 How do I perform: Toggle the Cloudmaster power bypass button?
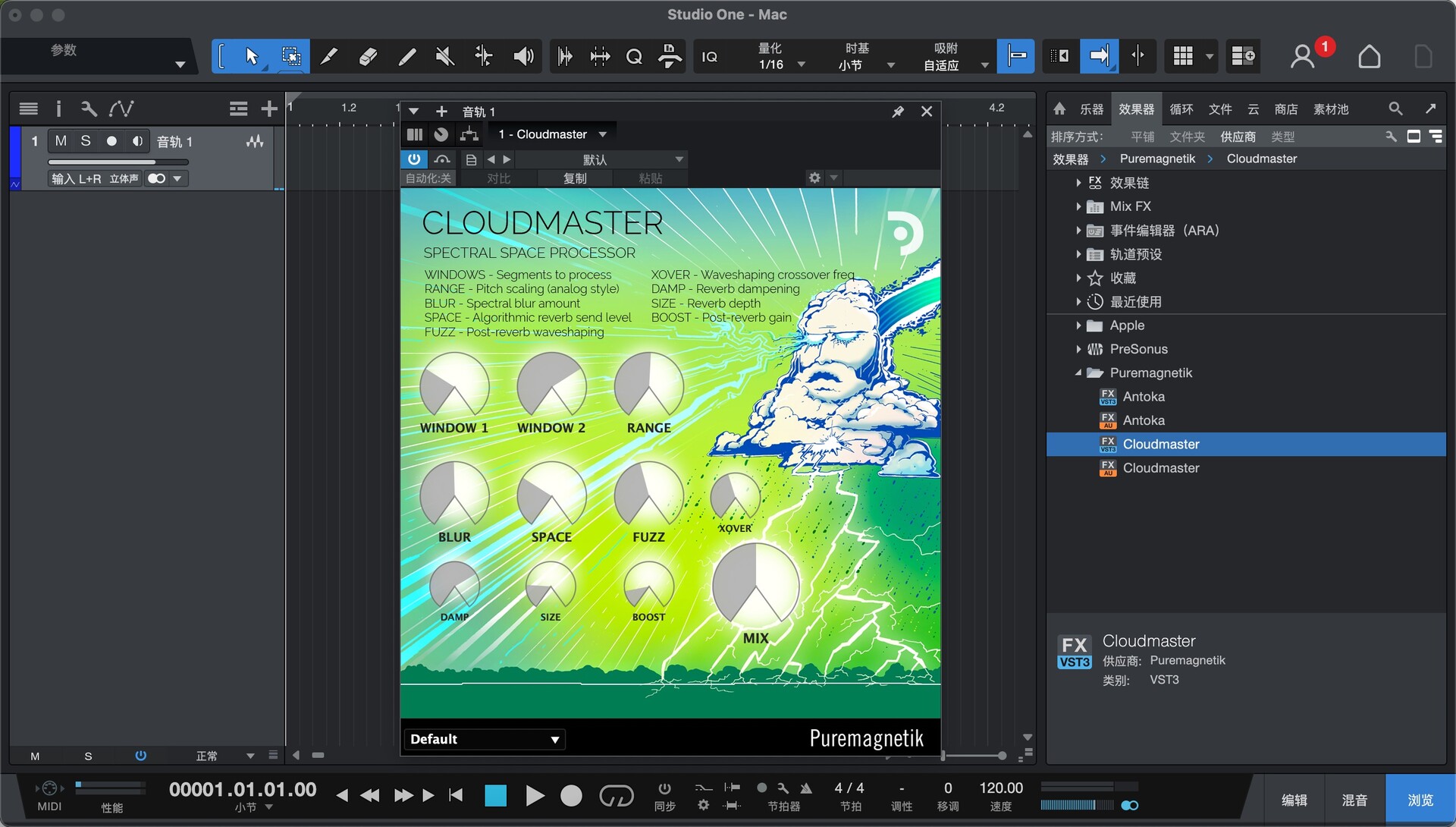tap(414, 159)
